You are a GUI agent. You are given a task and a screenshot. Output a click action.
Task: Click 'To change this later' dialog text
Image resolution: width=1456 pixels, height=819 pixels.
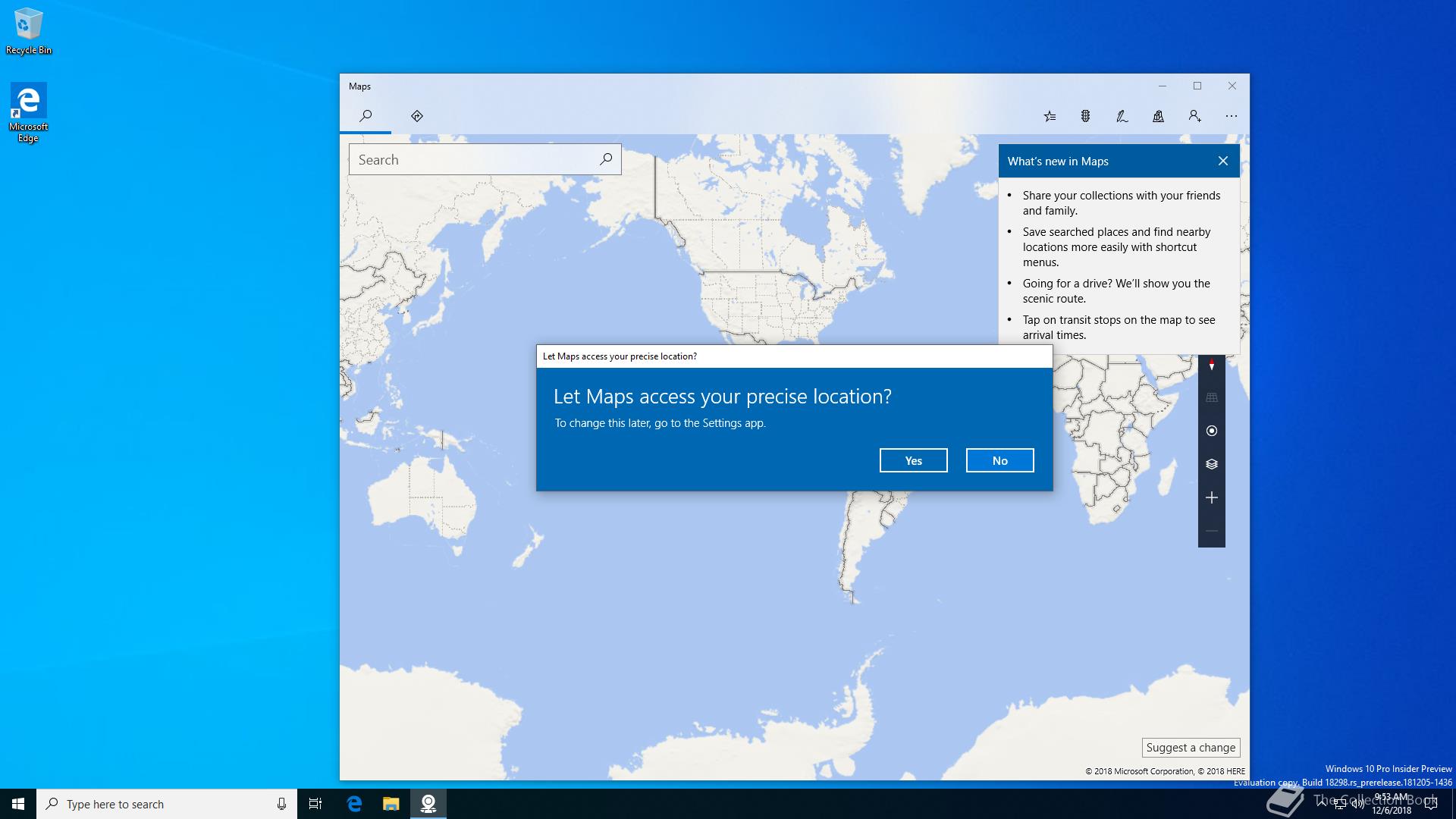tap(660, 423)
